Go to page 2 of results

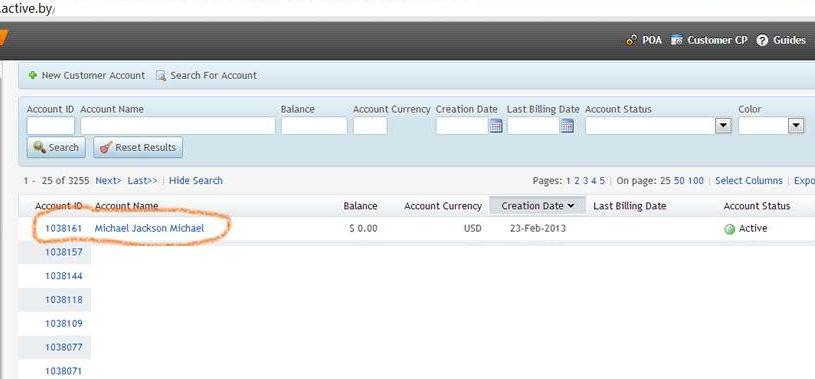click(x=577, y=181)
